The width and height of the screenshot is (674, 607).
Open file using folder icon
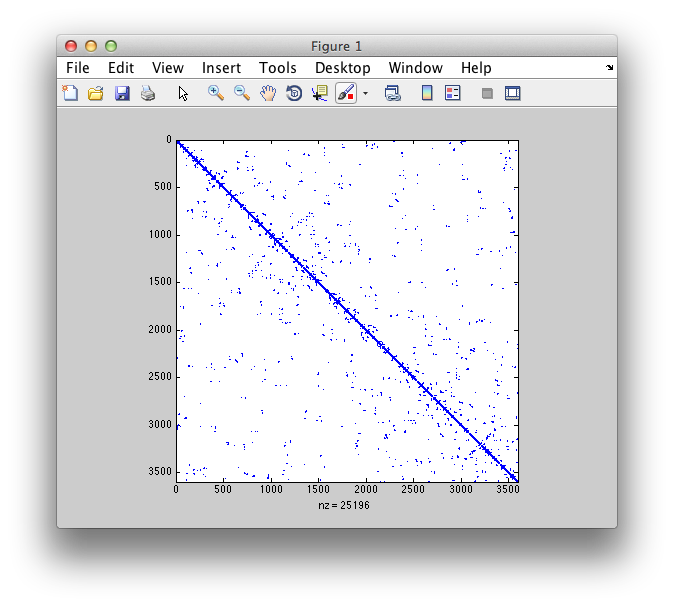pos(96,93)
